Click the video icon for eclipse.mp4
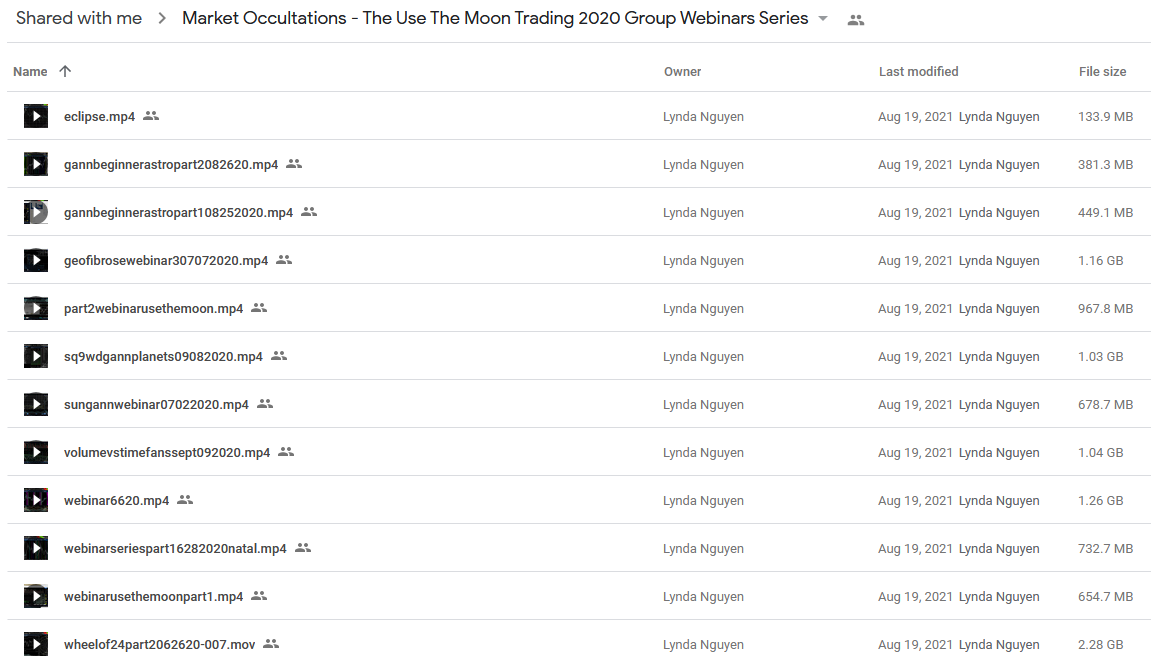 (x=35, y=116)
